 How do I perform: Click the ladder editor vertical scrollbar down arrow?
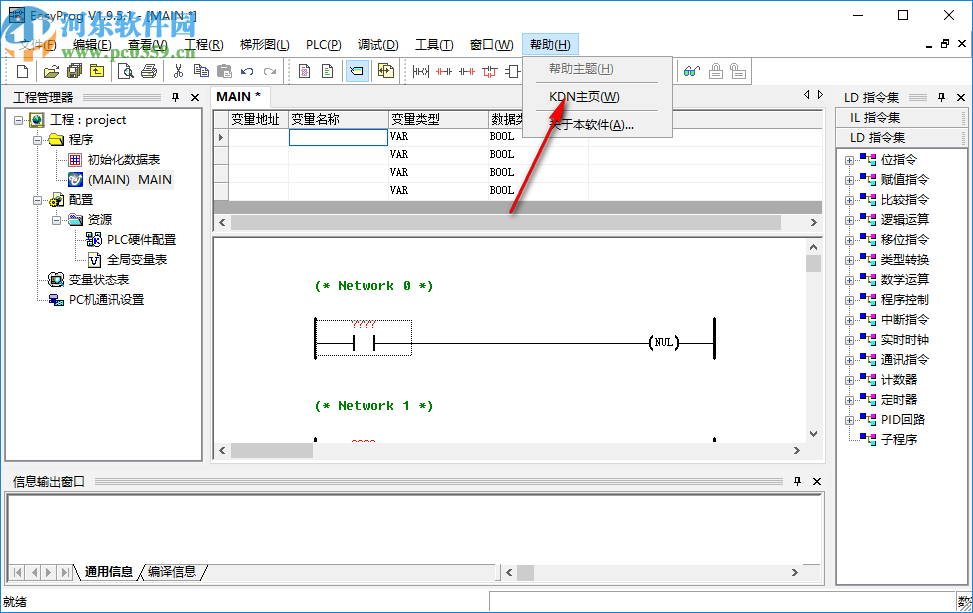814,434
